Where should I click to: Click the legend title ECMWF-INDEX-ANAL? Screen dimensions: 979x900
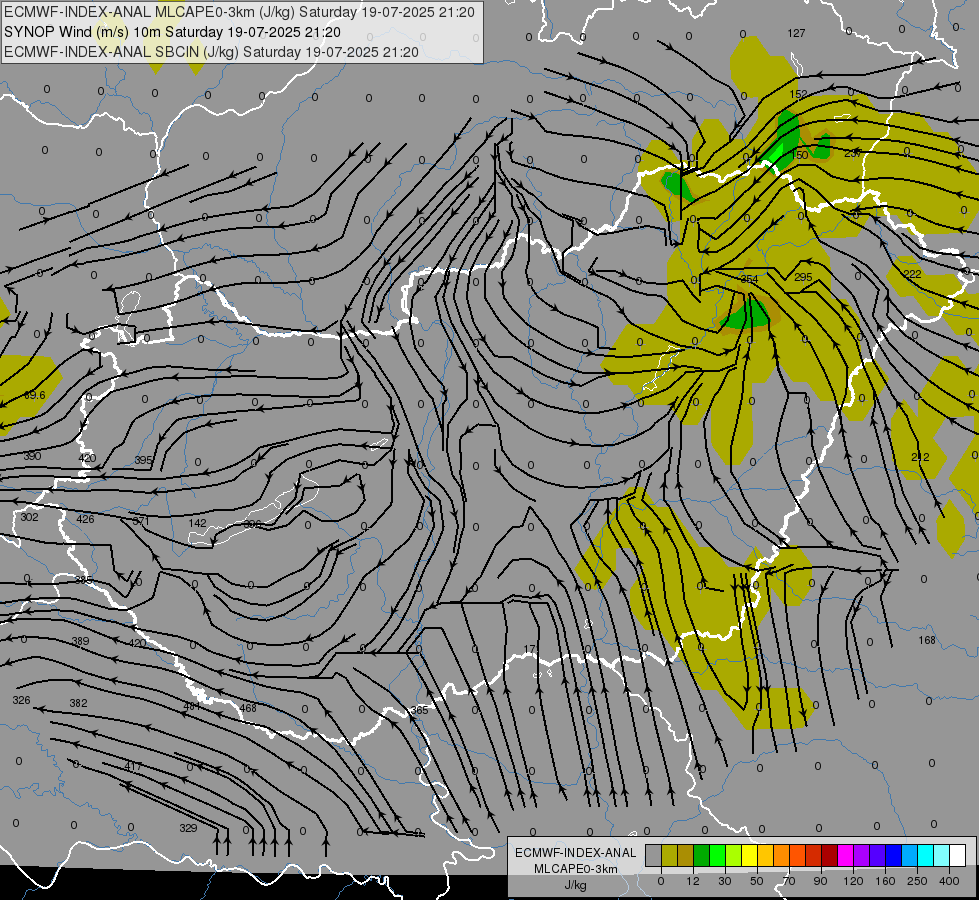click(x=576, y=853)
